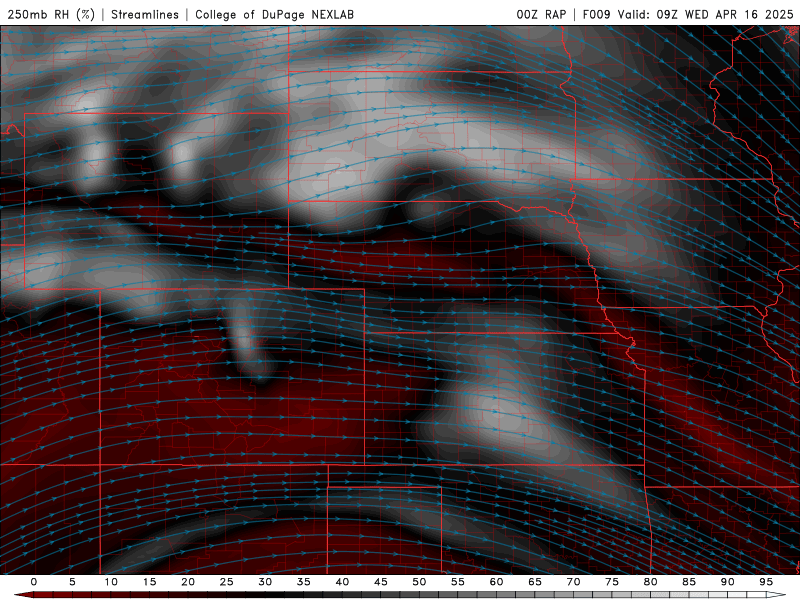Click the '60' value on the color scale

(x=496, y=582)
